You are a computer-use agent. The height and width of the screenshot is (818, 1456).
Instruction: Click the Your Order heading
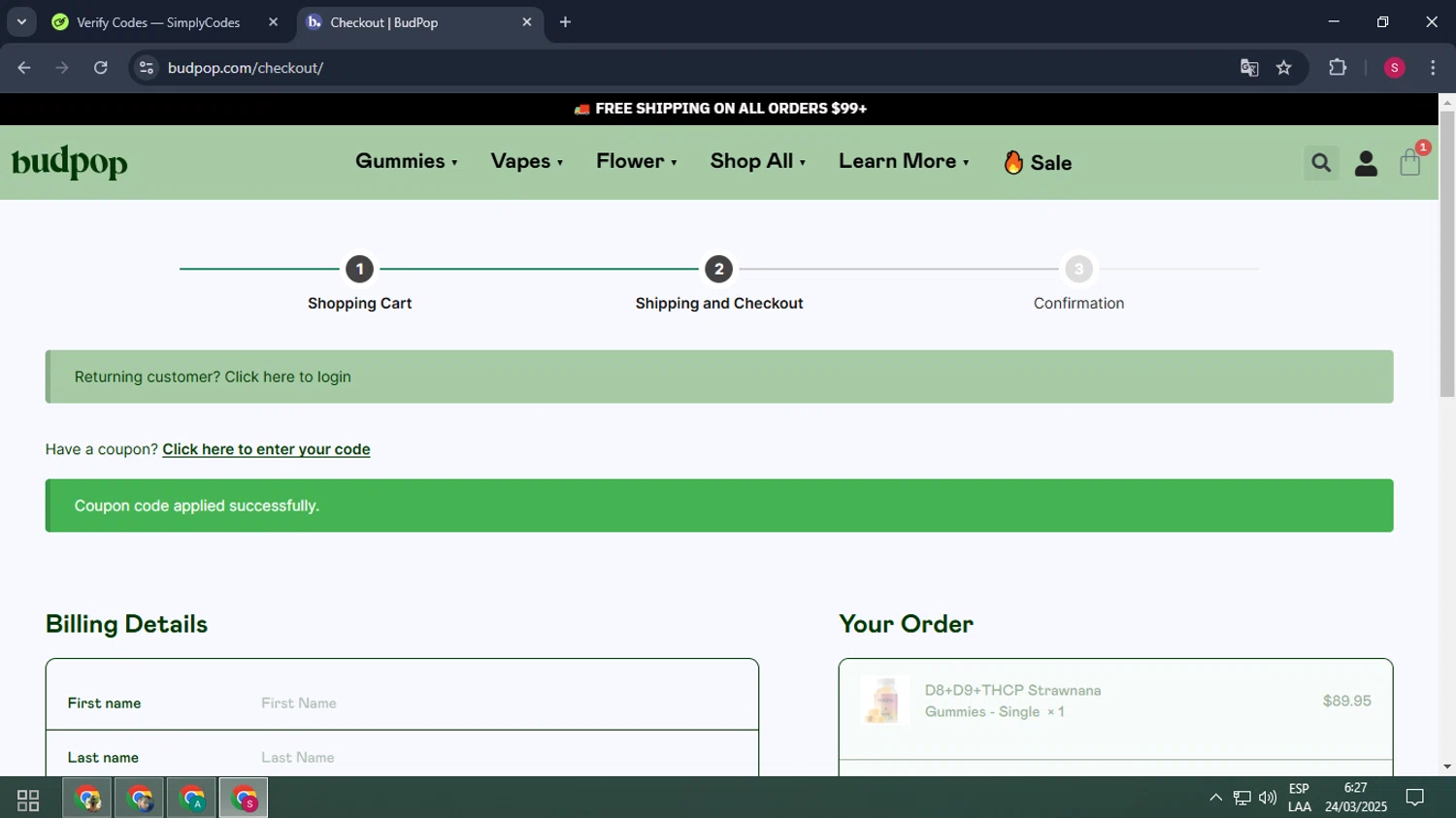[906, 624]
